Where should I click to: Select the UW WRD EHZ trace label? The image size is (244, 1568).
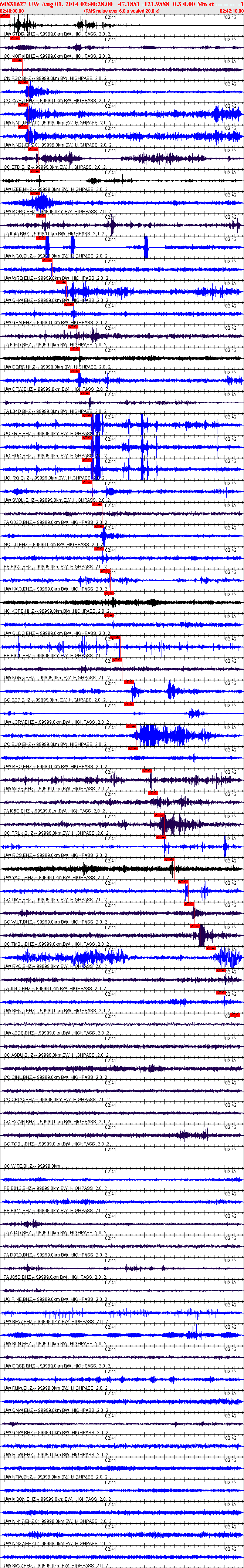(x=56, y=279)
